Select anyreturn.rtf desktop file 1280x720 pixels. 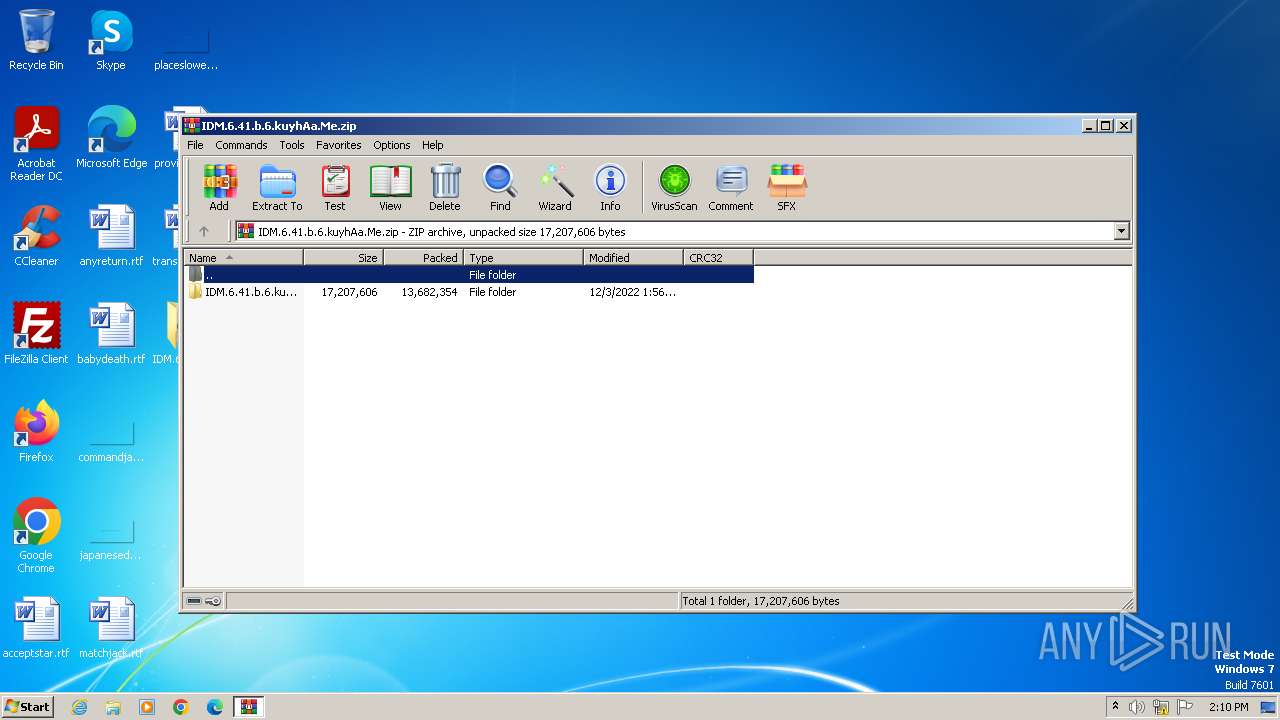coord(111,236)
